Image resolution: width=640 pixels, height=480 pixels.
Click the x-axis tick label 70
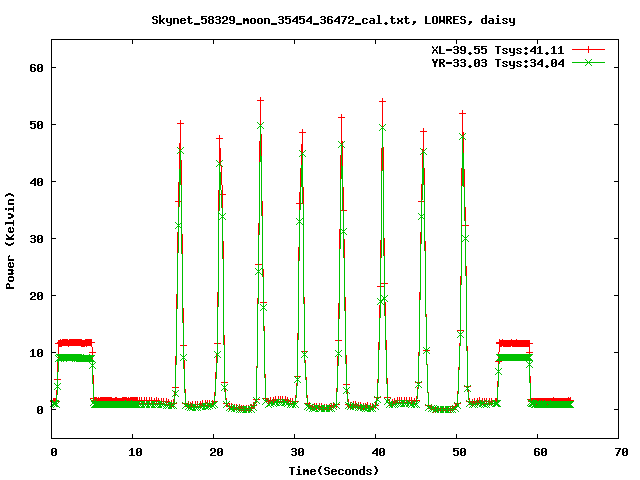coord(621,452)
